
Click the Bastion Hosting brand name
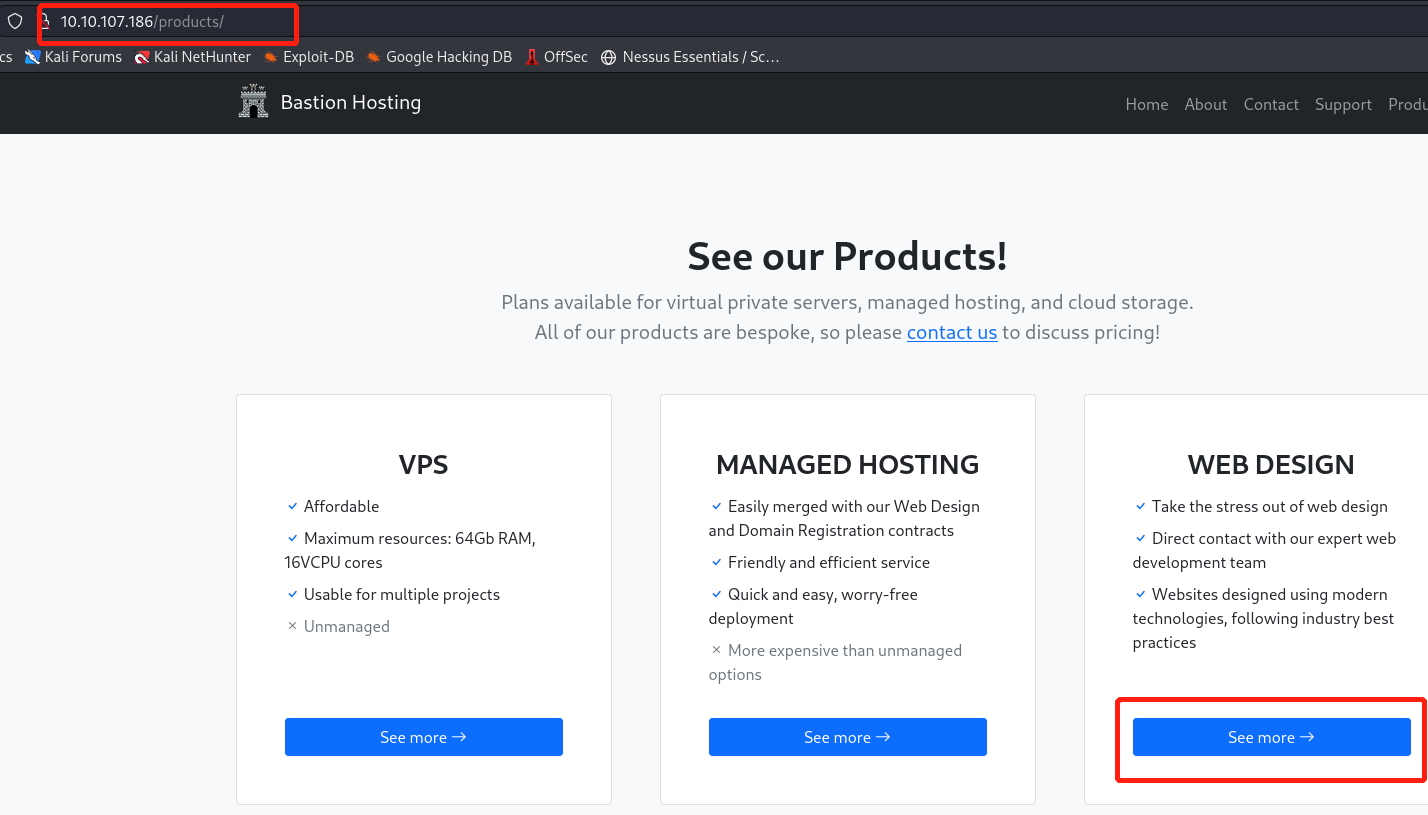coord(350,103)
